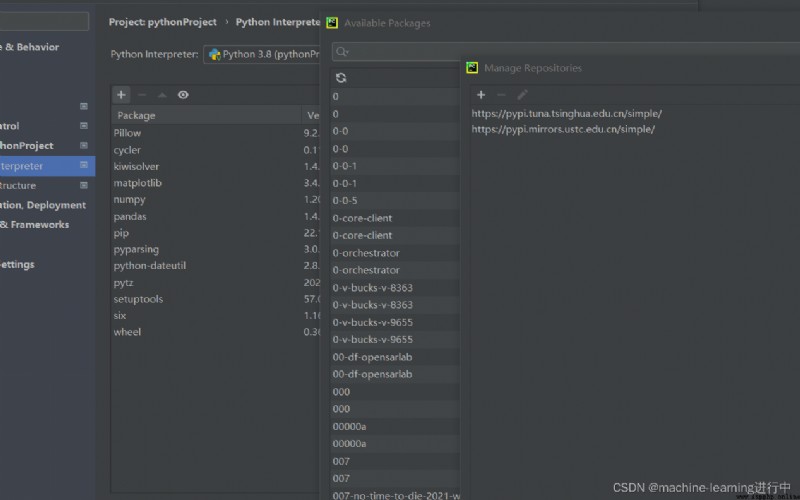
Task: Open Version Control settings section
Action: (10, 126)
